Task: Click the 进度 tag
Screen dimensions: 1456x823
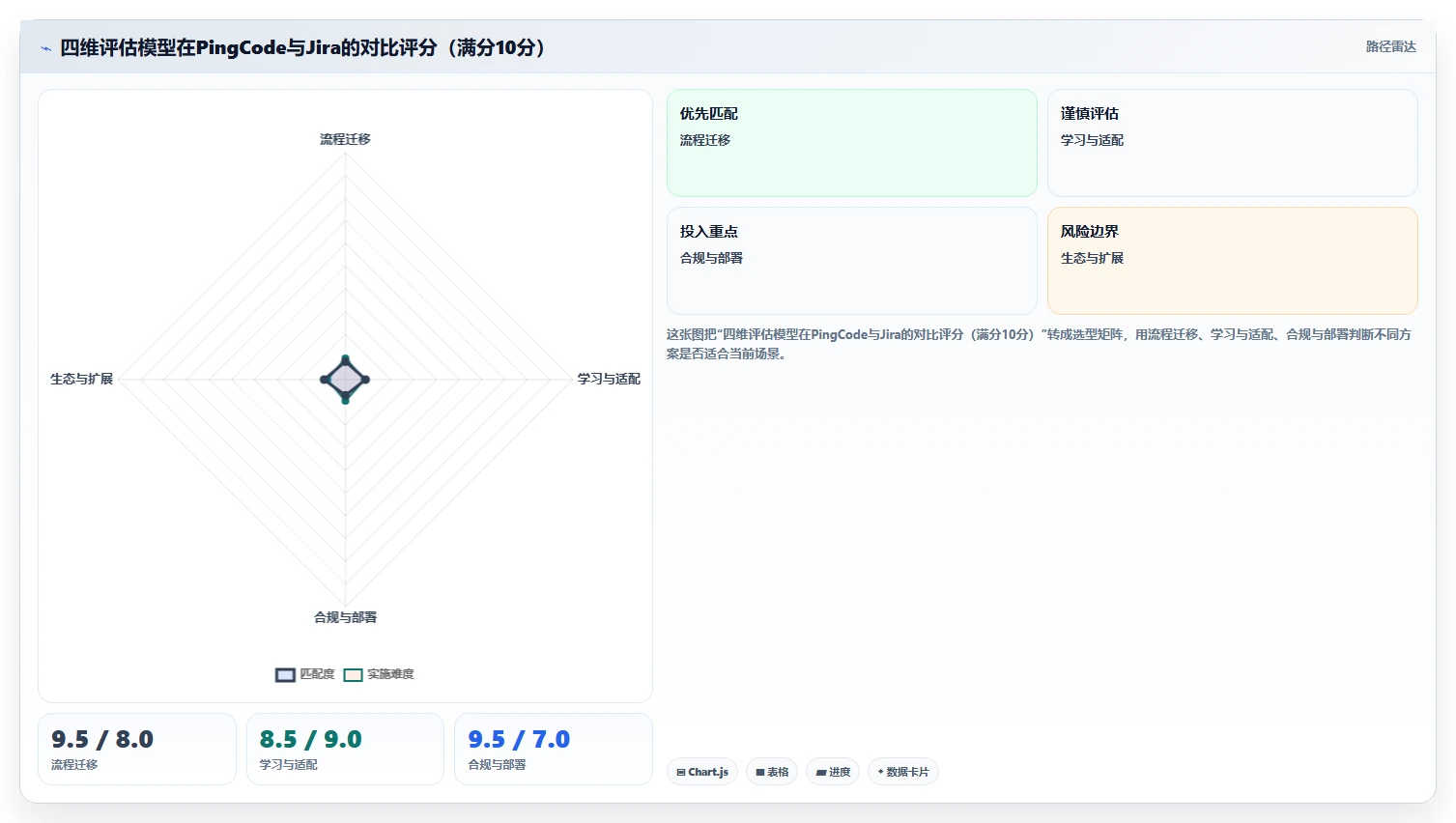Action: 833,772
